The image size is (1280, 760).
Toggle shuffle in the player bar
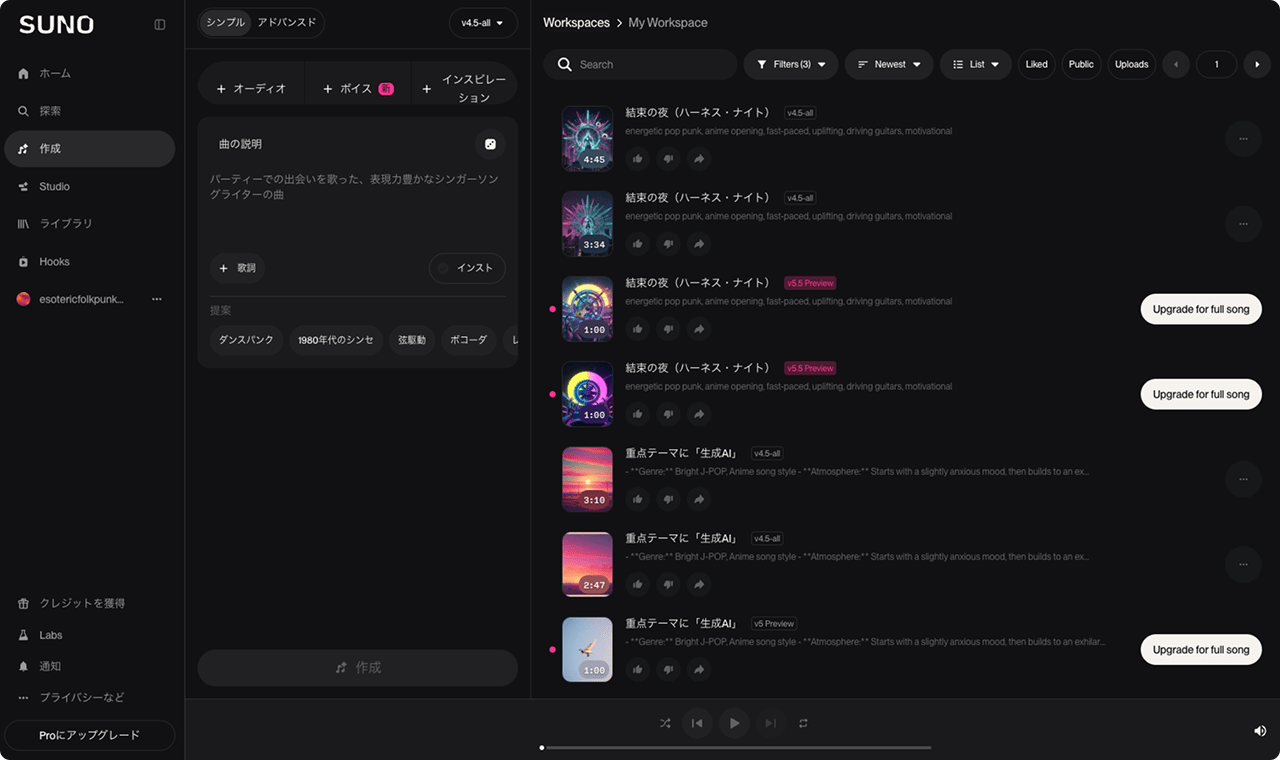[665, 723]
